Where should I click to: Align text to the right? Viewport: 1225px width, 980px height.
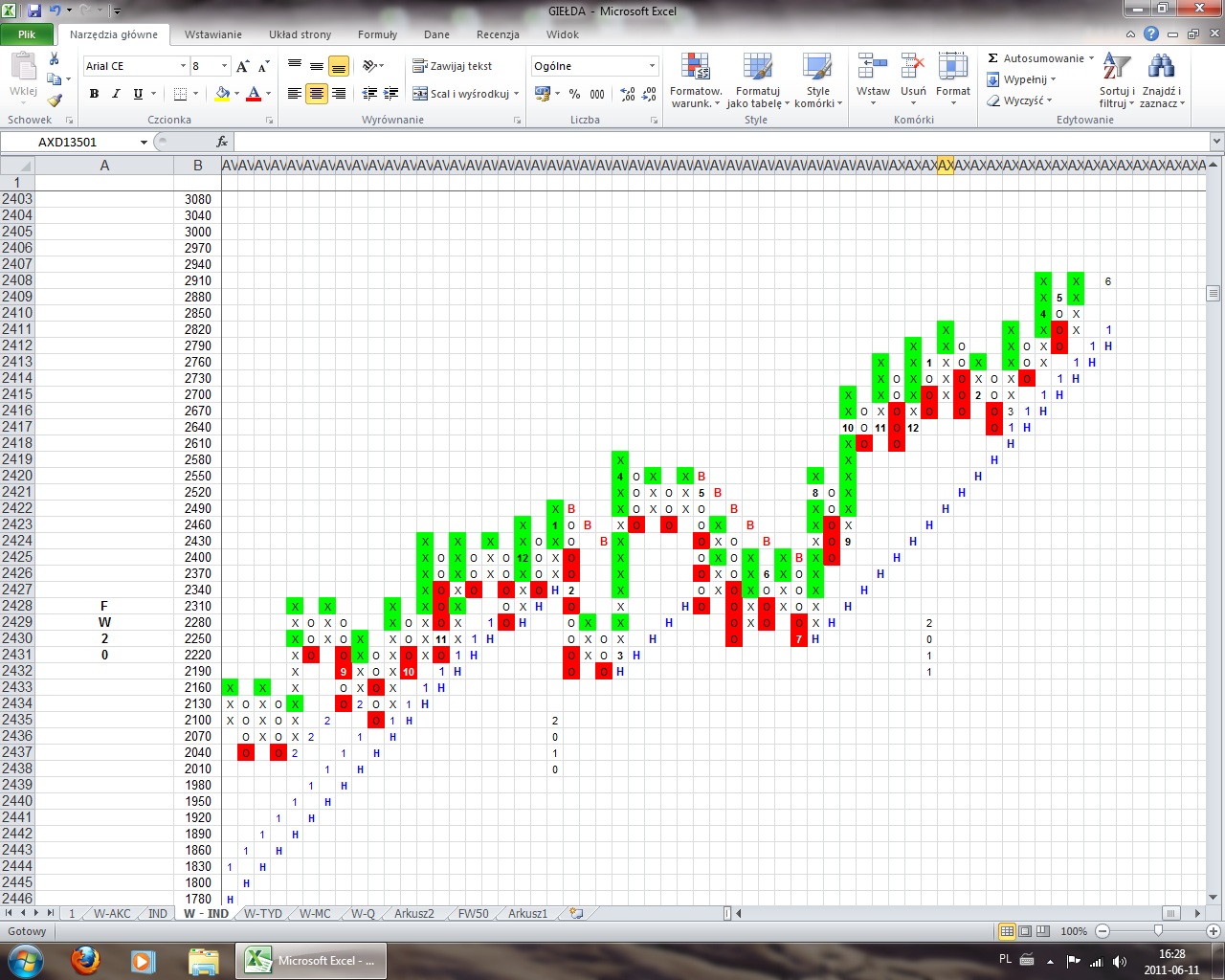[339, 94]
